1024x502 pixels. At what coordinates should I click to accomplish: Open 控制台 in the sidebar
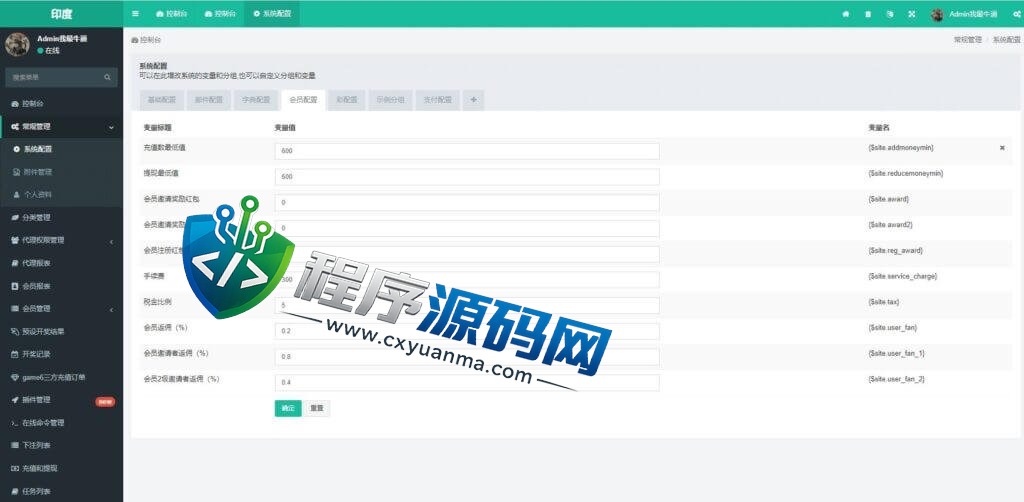tap(61, 104)
